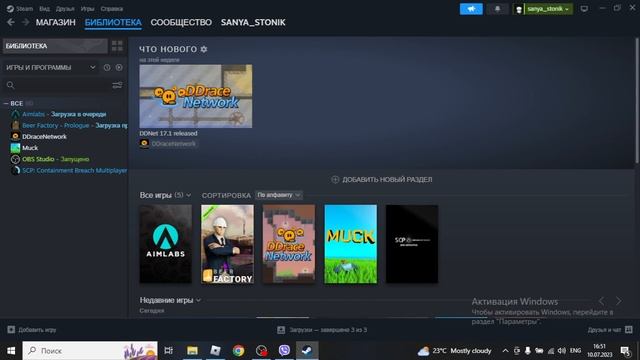The height and width of the screenshot is (360, 640).
Task: Open the Steam menu
Action: (x=20, y=9)
